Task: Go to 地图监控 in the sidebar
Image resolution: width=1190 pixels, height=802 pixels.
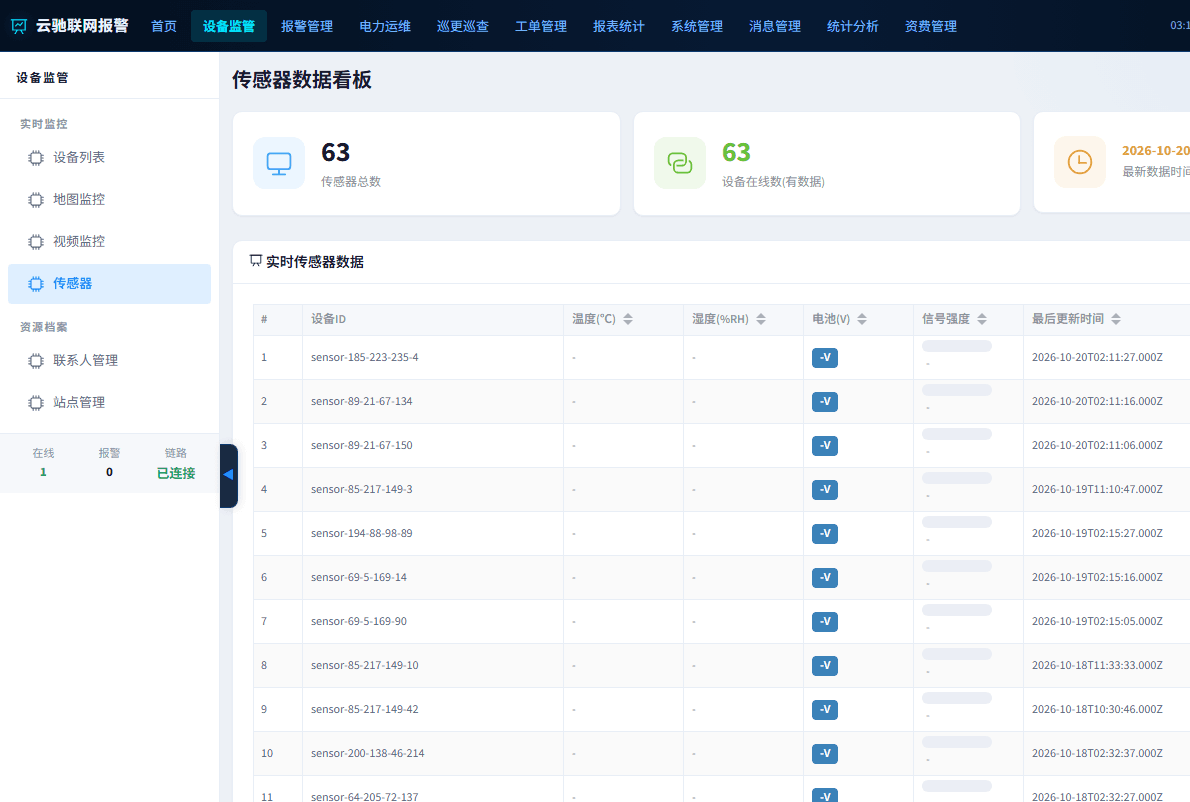Action: [x=109, y=200]
